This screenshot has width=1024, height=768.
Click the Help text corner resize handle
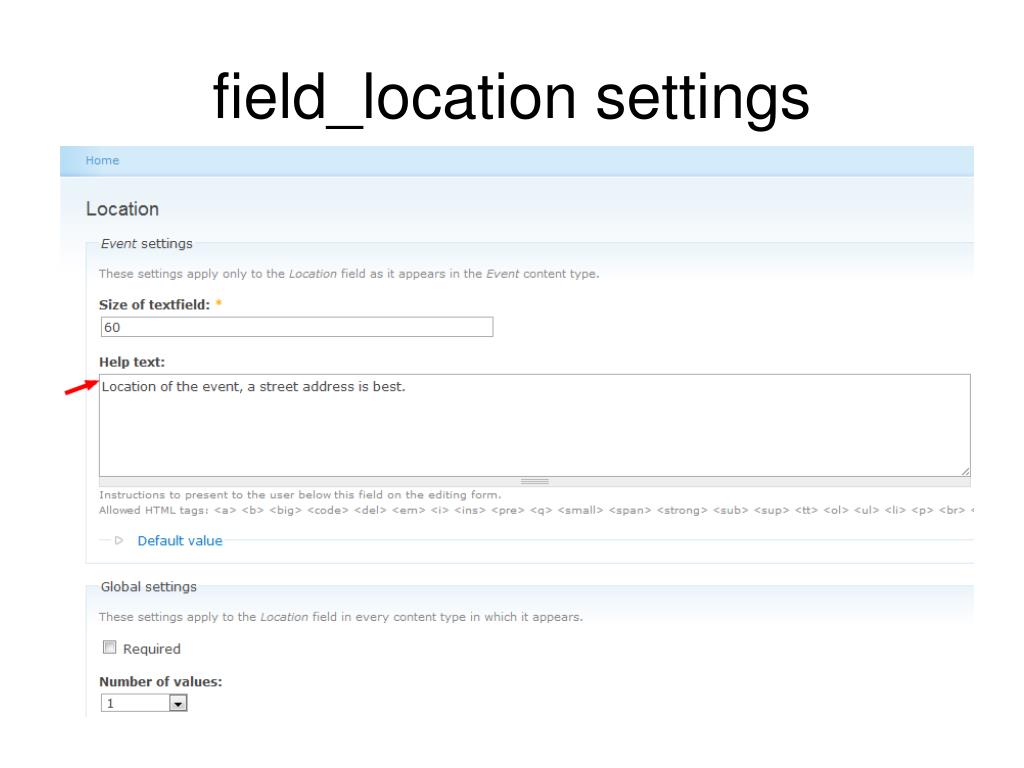coord(965,471)
